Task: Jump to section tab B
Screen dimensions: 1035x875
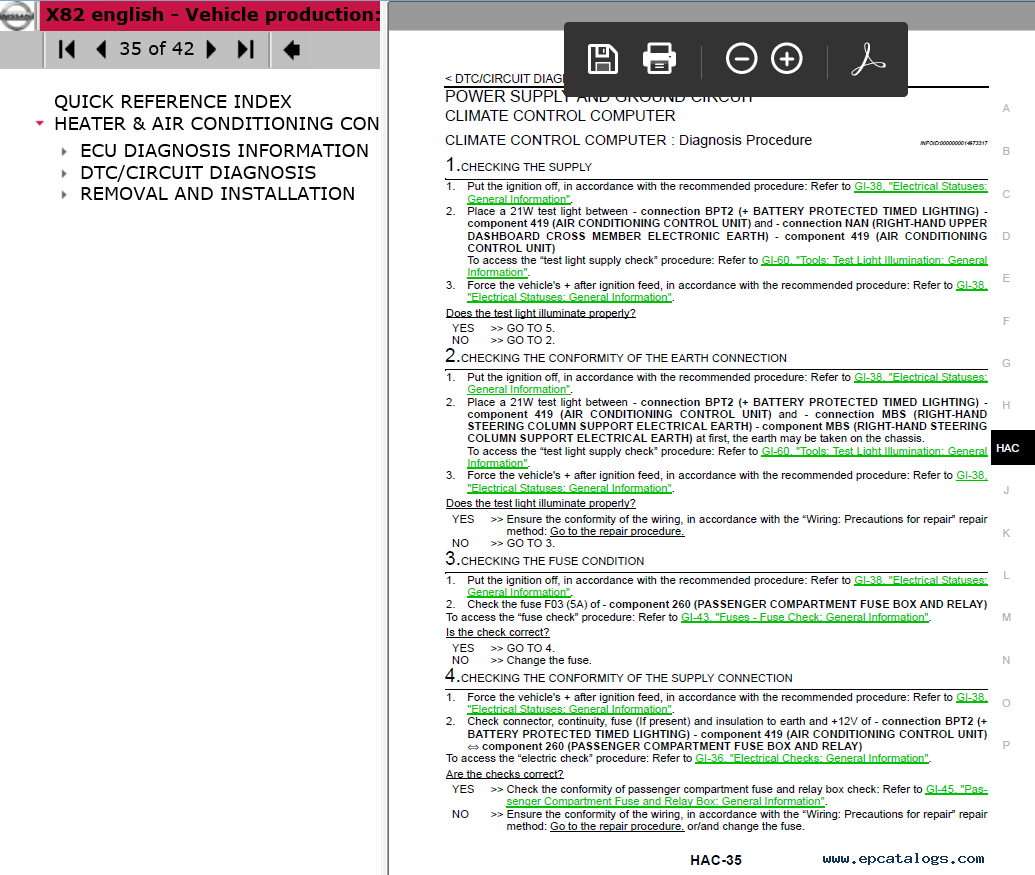Action: (x=1006, y=151)
